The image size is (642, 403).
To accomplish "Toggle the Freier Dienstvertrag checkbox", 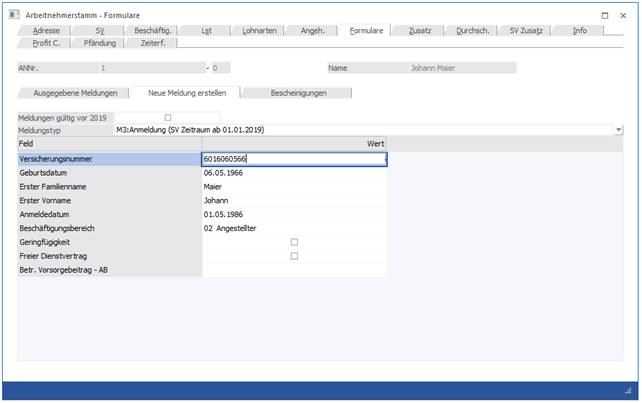I will pos(294,256).
